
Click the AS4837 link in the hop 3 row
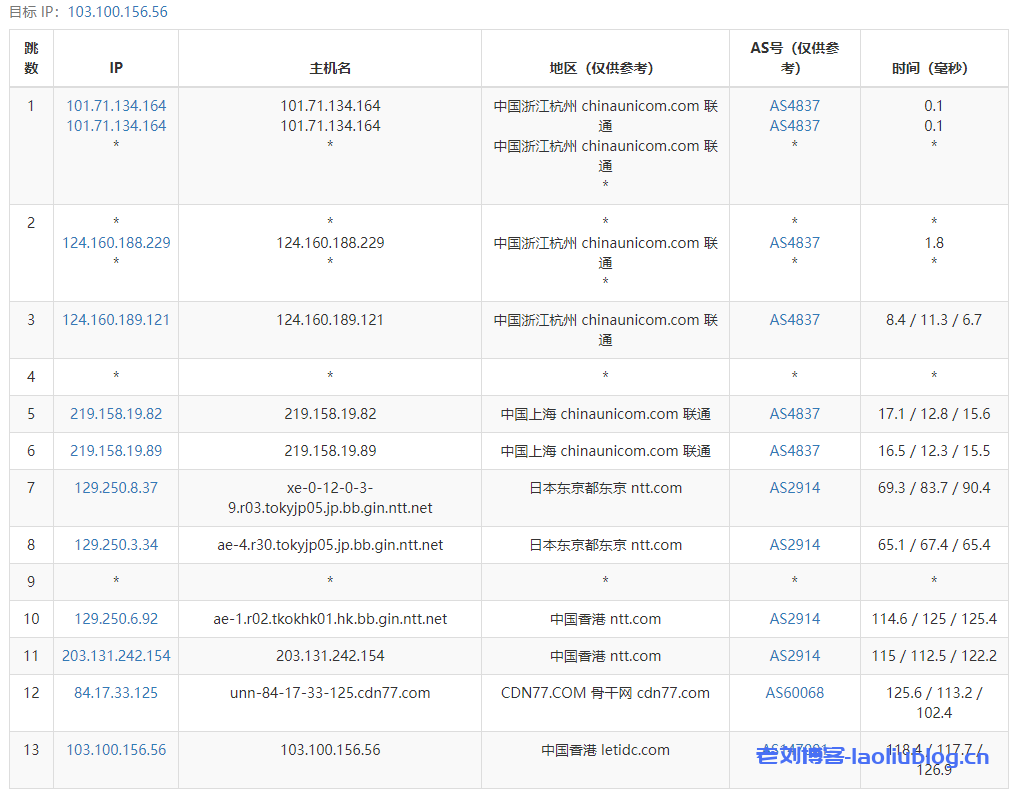(x=794, y=320)
